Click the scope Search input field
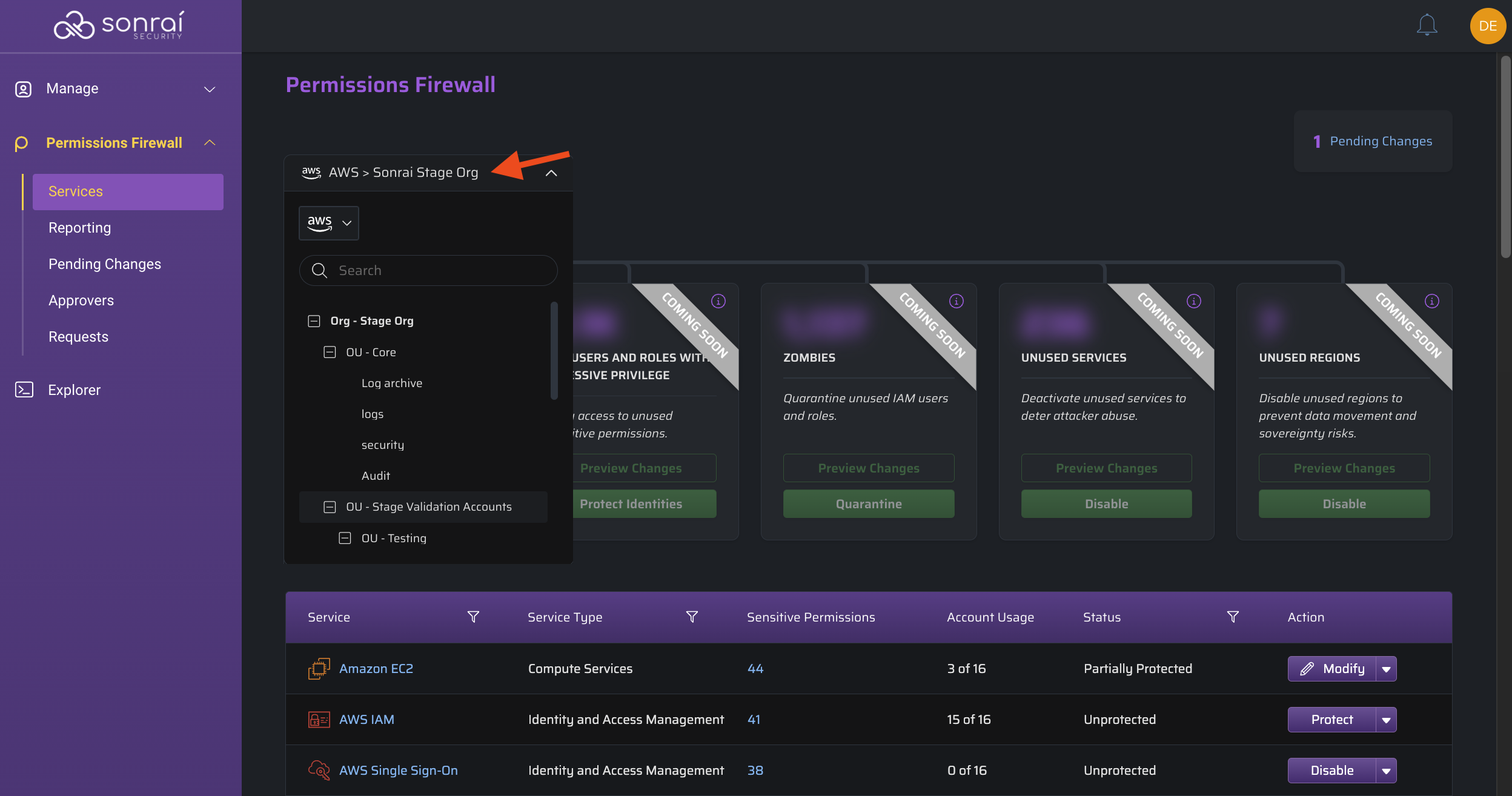The width and height of the screenshot is (1512, 796). 428,270
